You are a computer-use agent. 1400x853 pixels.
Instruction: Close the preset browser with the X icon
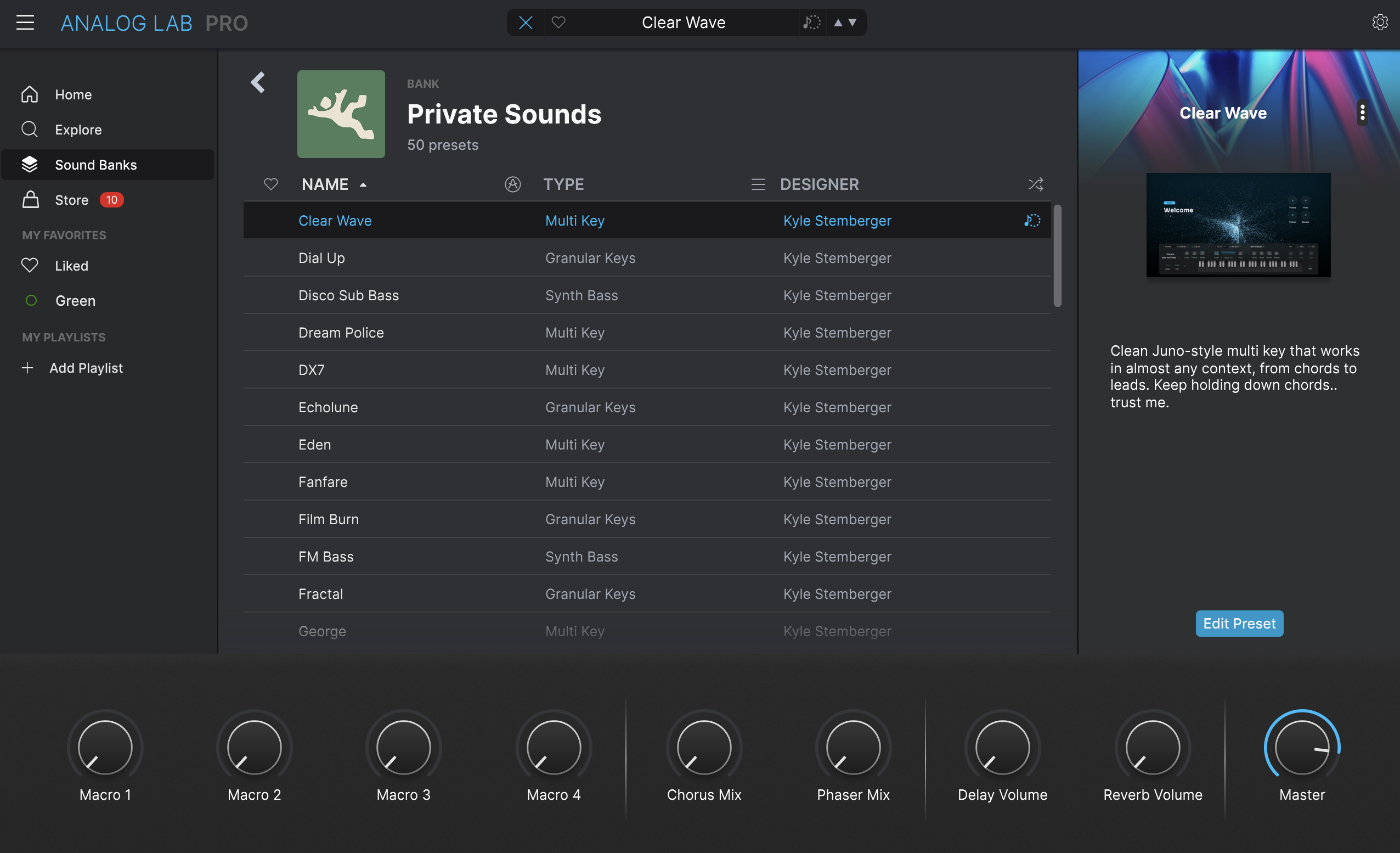click(526, 23)
